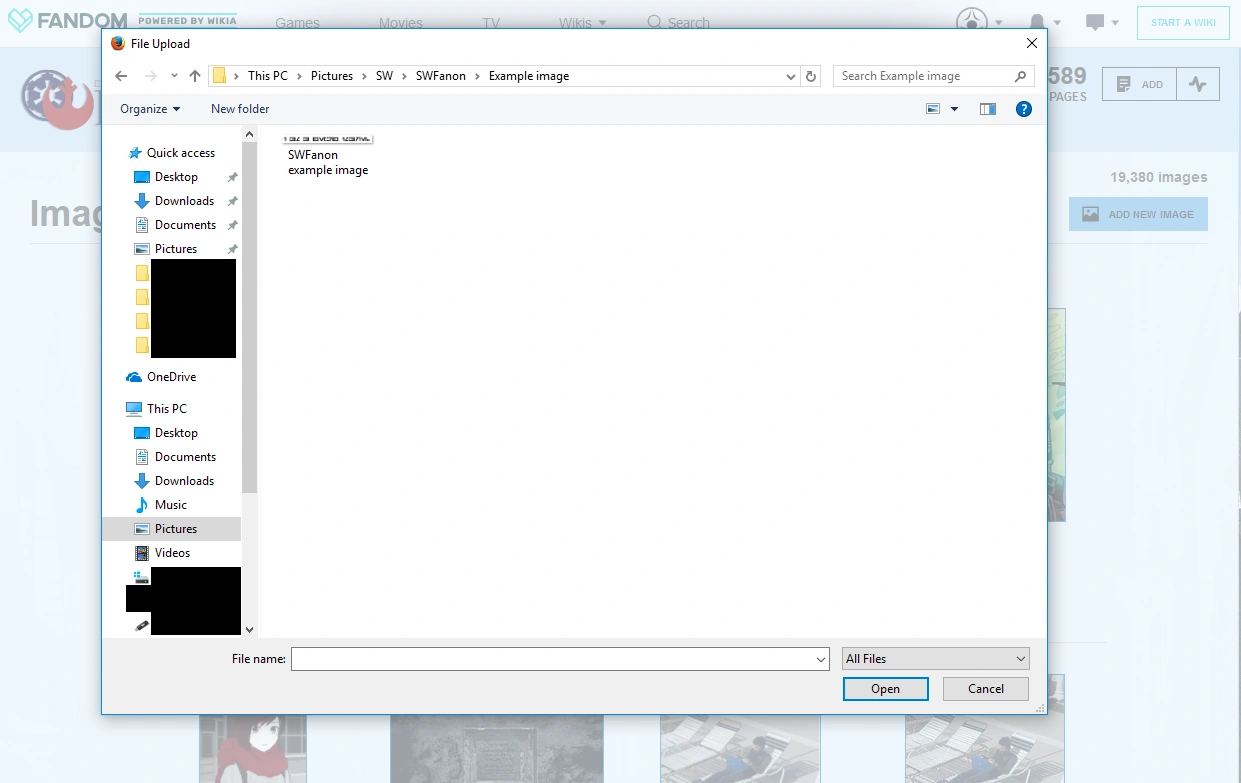Click 'SWFanon' breadcrumb segment

pos(441,76)
